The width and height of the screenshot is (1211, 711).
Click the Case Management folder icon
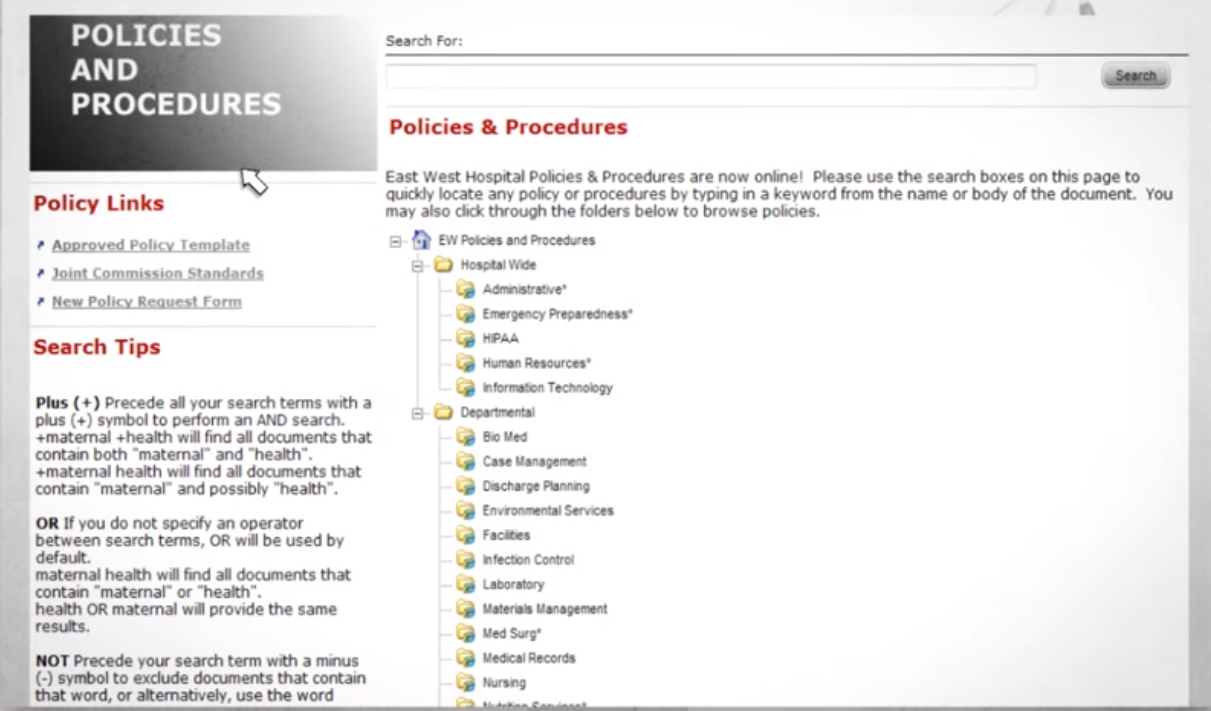(x=465, y=461)
